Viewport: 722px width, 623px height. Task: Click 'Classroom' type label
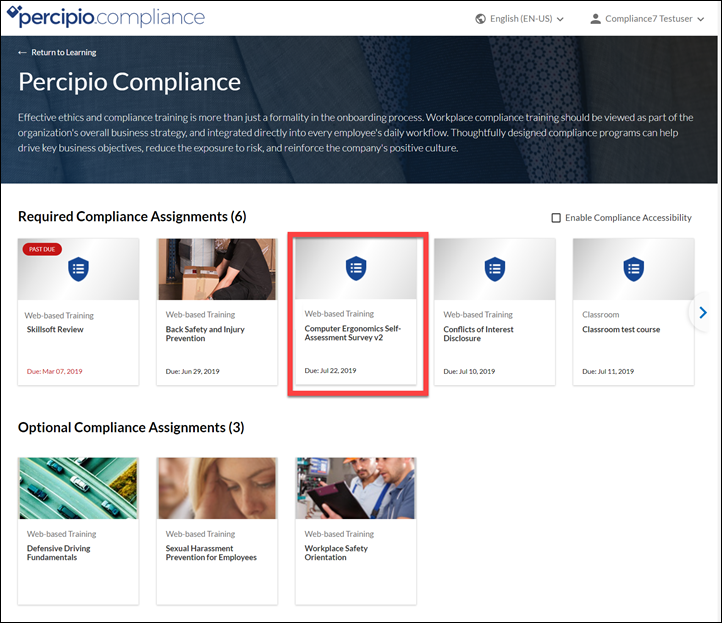coord(600,314)
